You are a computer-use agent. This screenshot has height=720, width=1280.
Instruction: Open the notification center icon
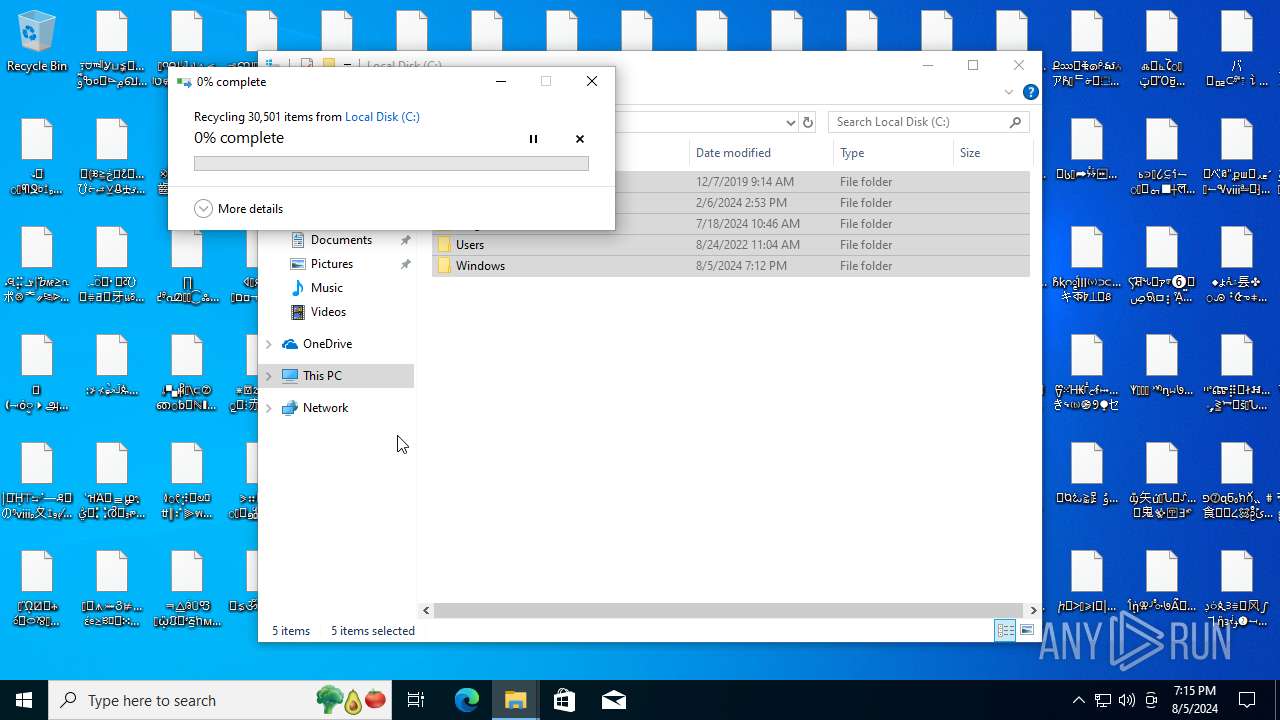(x=1247, y=700)
